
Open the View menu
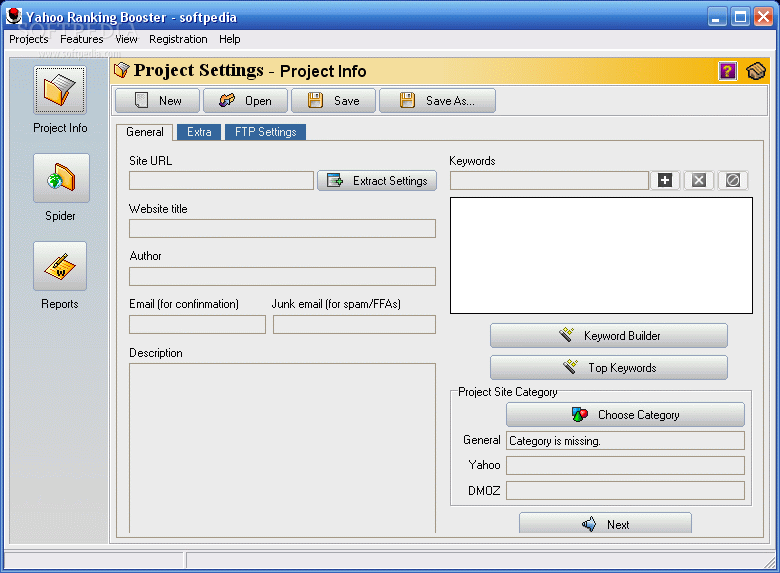[126, 39]
